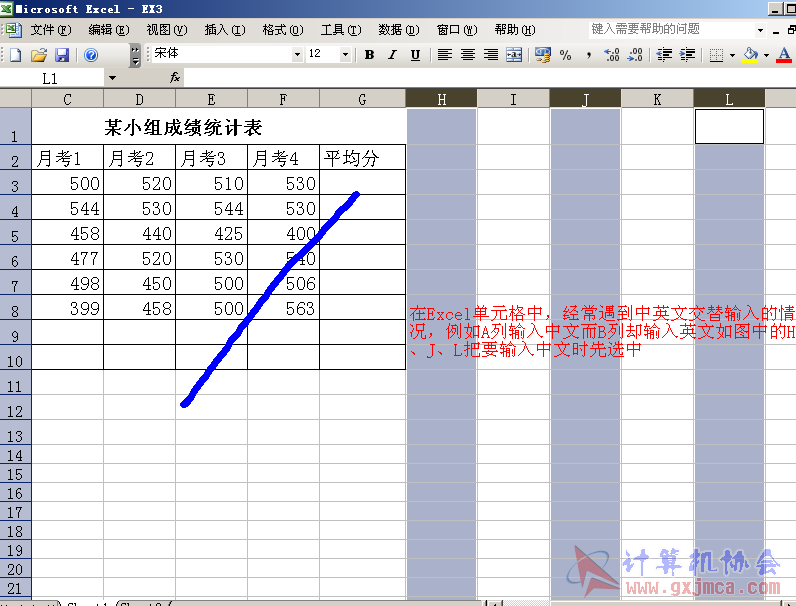Decrease cell indent
This screenshot has width=796, height=606.
pyautogui.click(x=664, y=55)
